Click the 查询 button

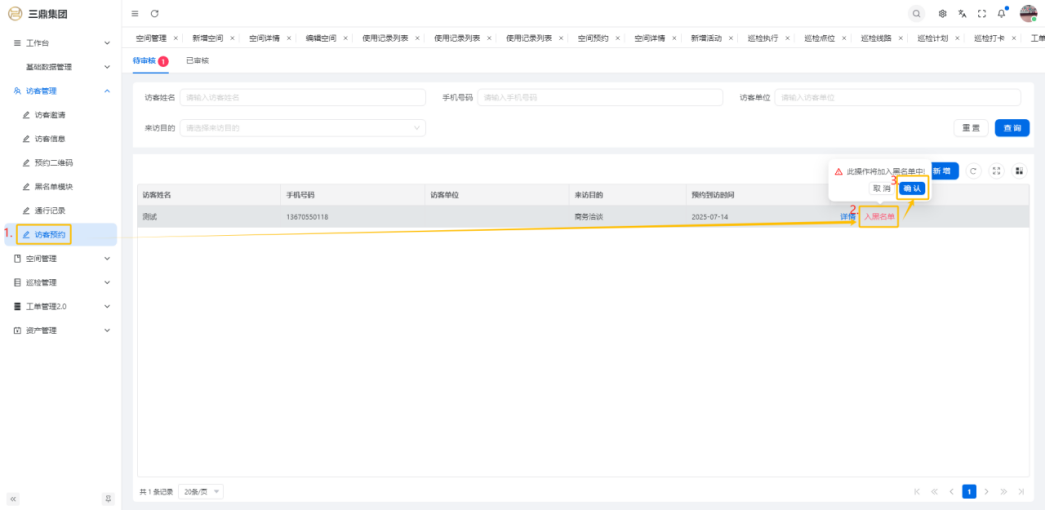click(1010, 128)
